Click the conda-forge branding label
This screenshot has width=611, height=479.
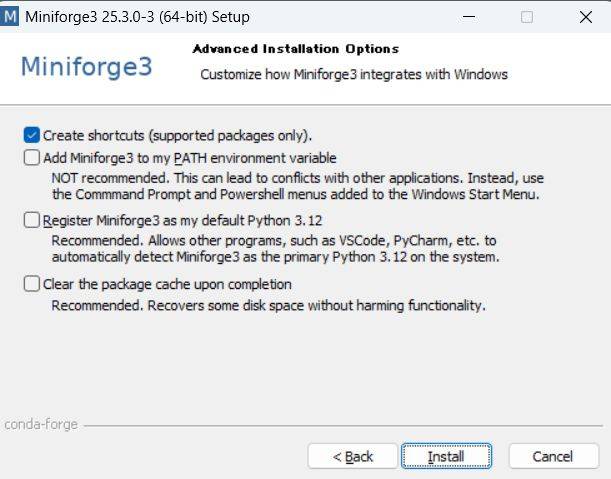(x=41, y=424)
